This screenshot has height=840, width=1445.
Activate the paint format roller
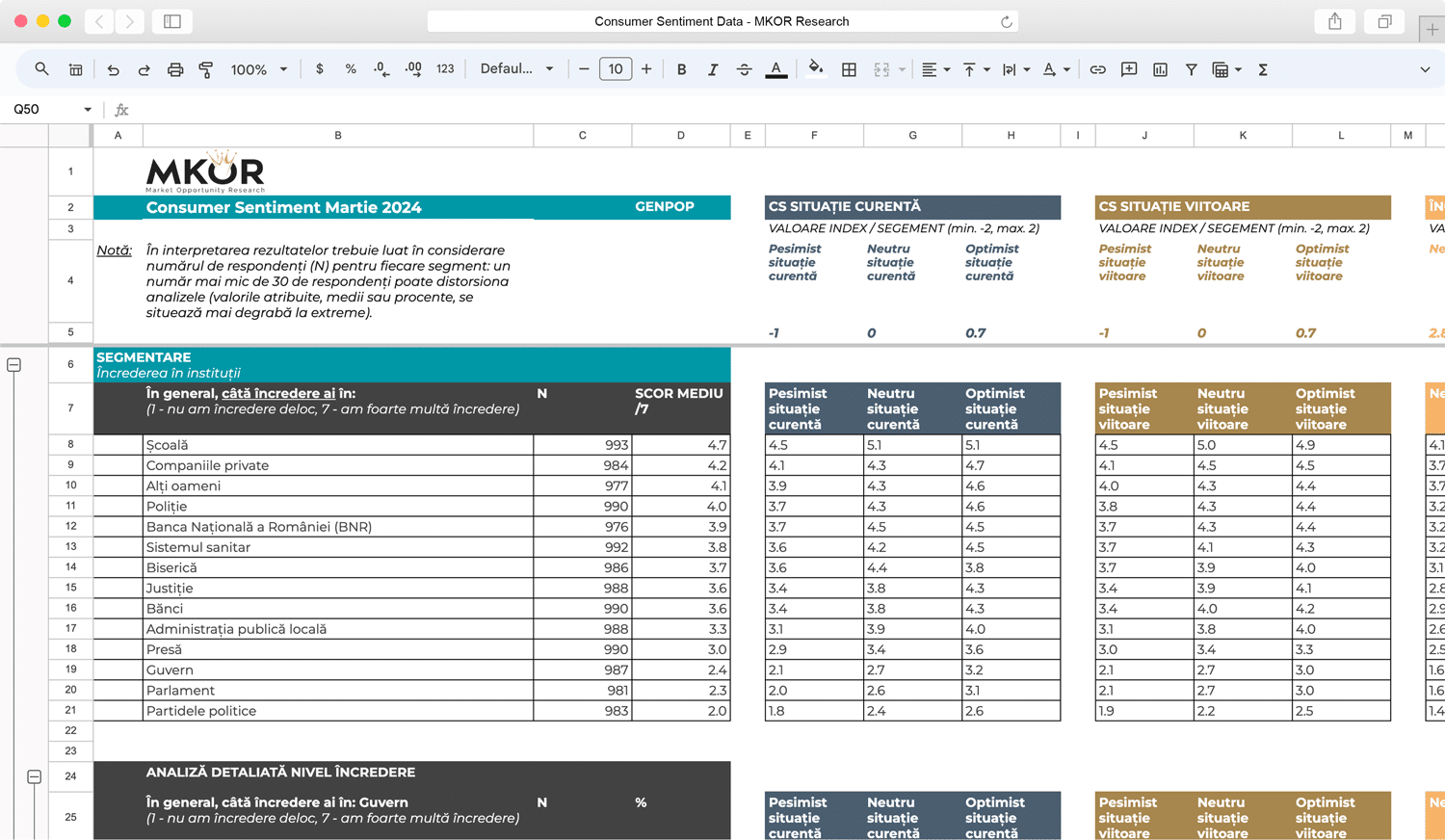click(x=205, y=69)
